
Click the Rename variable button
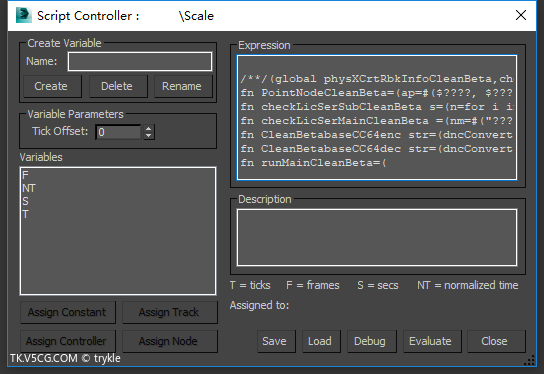point(183,86)
